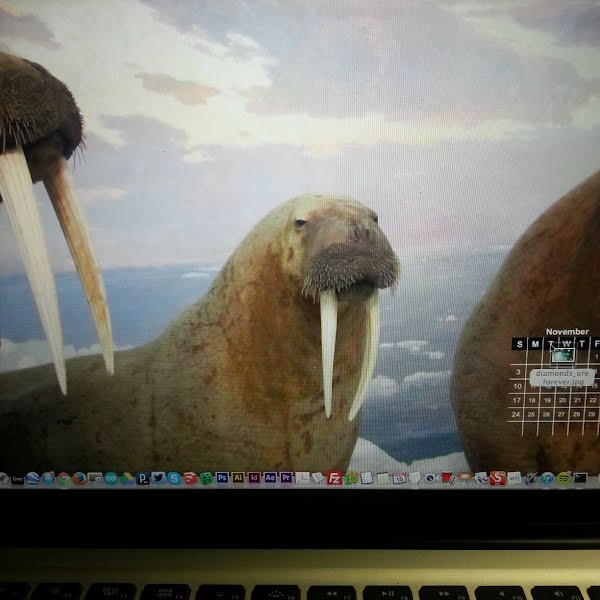This screenshot has height=600, width=600.
Task: Open the Calendar app in the dock
Action: click(400, 478)
